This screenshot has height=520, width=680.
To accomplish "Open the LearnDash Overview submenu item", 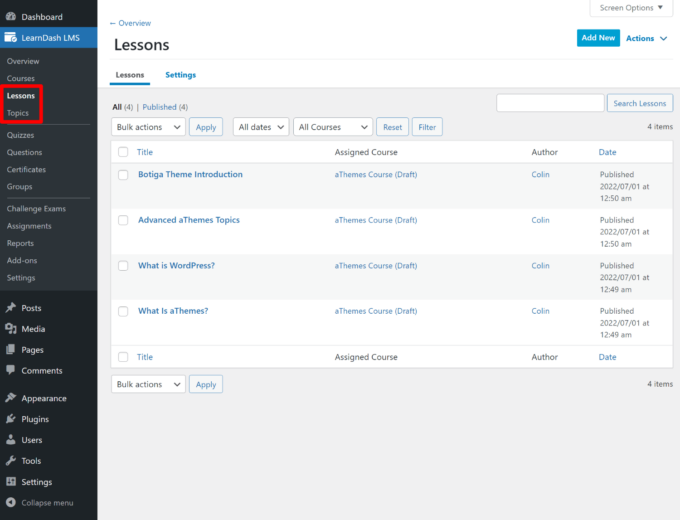I will click(23, 61).
